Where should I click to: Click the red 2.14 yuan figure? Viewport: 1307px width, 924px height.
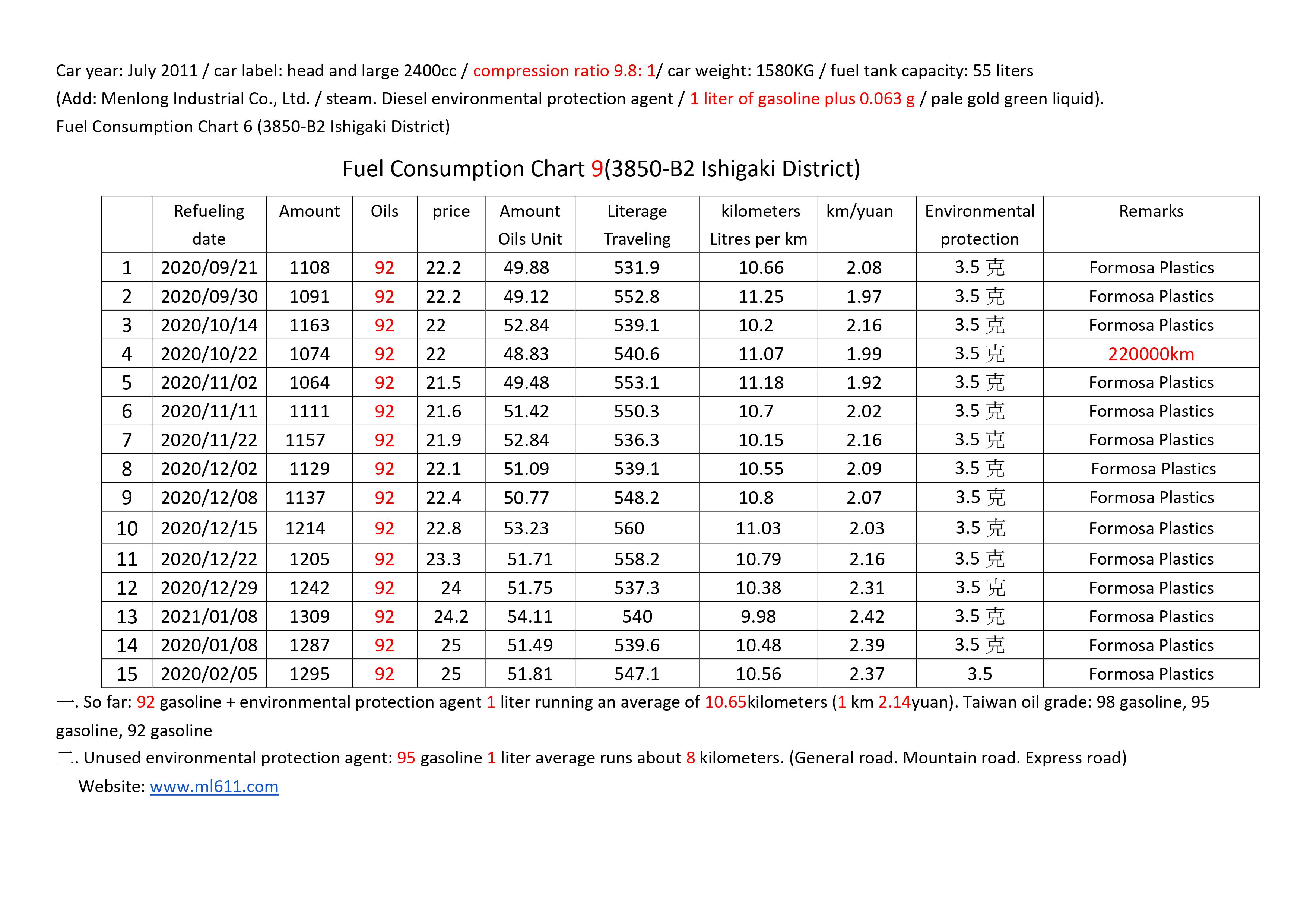coord(895,702)
